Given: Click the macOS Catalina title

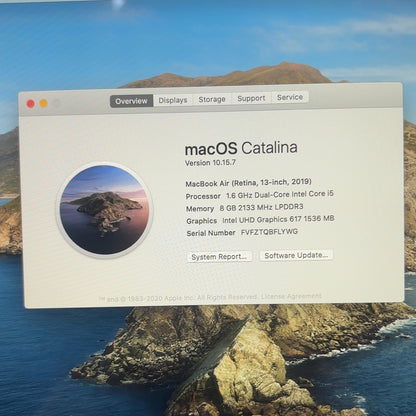Looking at the screenshot, I should pyautogui.click(x=241, y=148).
